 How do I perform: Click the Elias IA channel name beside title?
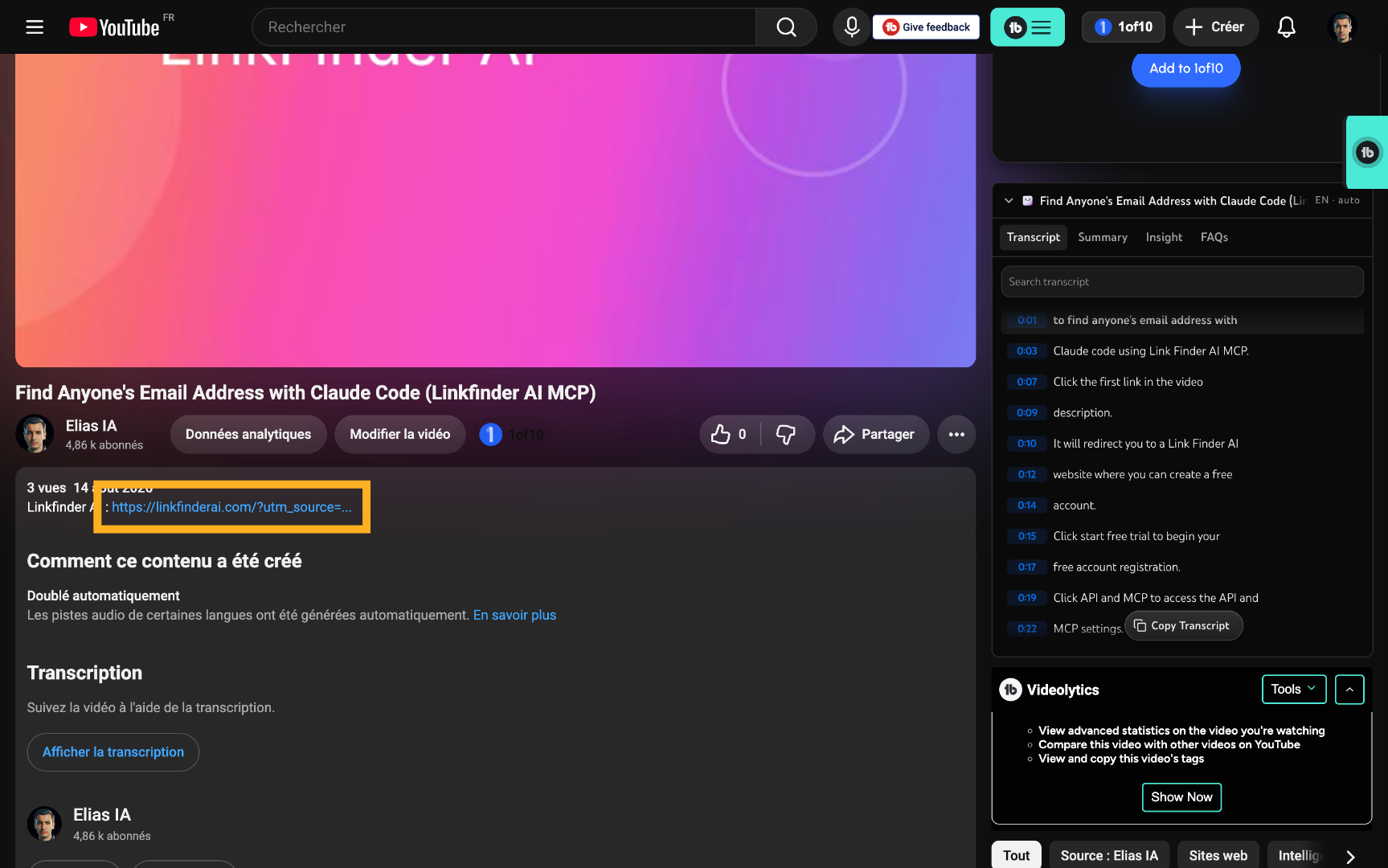92,426
